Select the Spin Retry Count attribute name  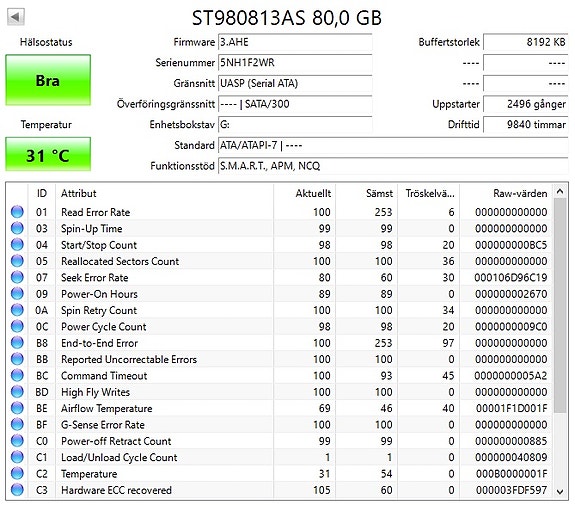[99, 311]
